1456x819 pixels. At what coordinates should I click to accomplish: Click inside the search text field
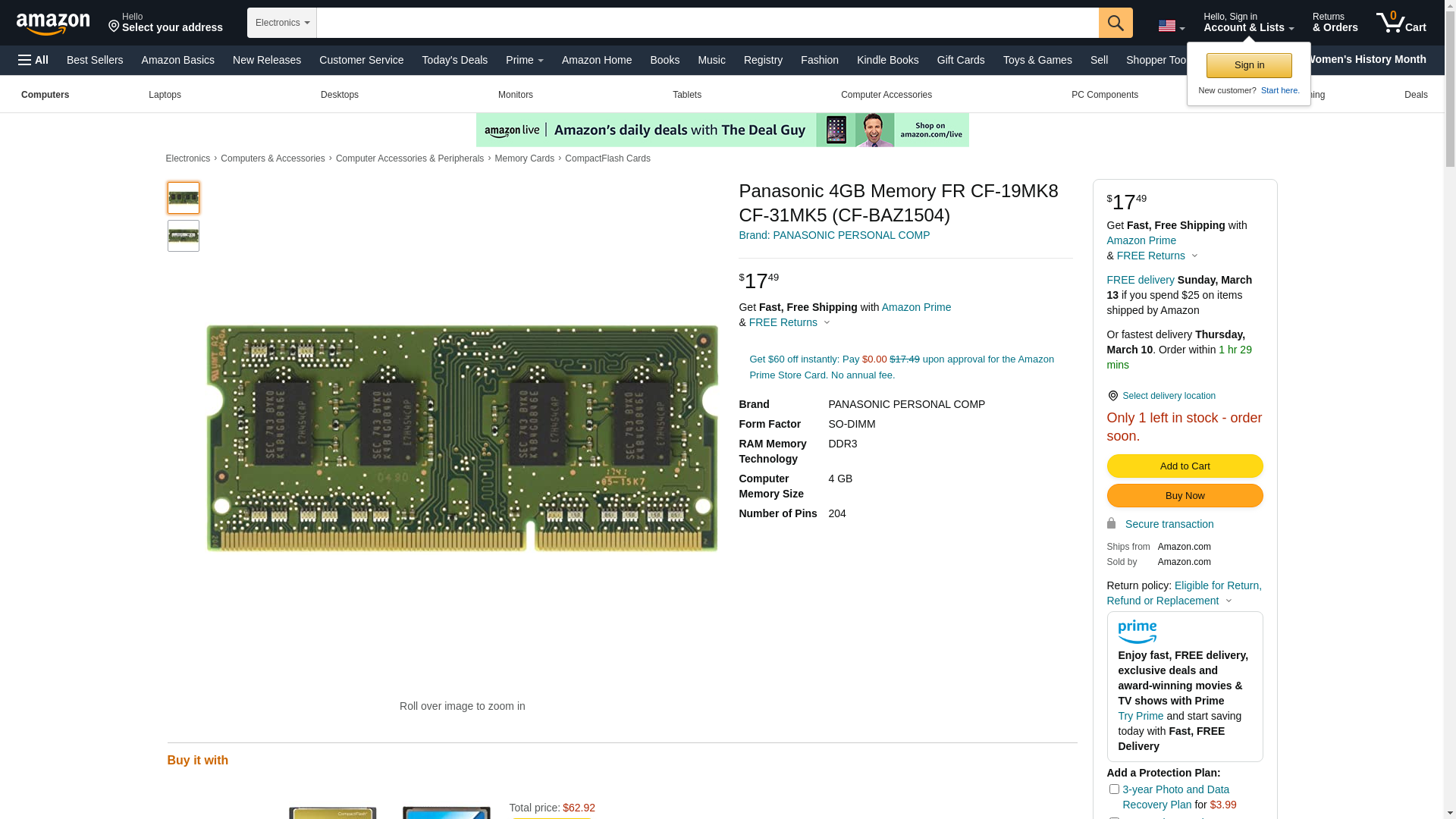(707, 23)
